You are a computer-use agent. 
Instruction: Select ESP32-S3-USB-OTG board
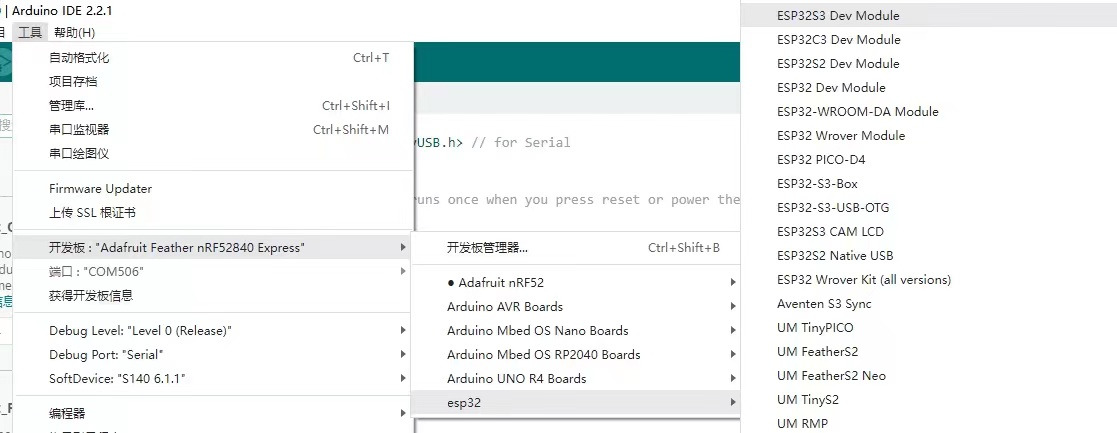tap(929, 208)
